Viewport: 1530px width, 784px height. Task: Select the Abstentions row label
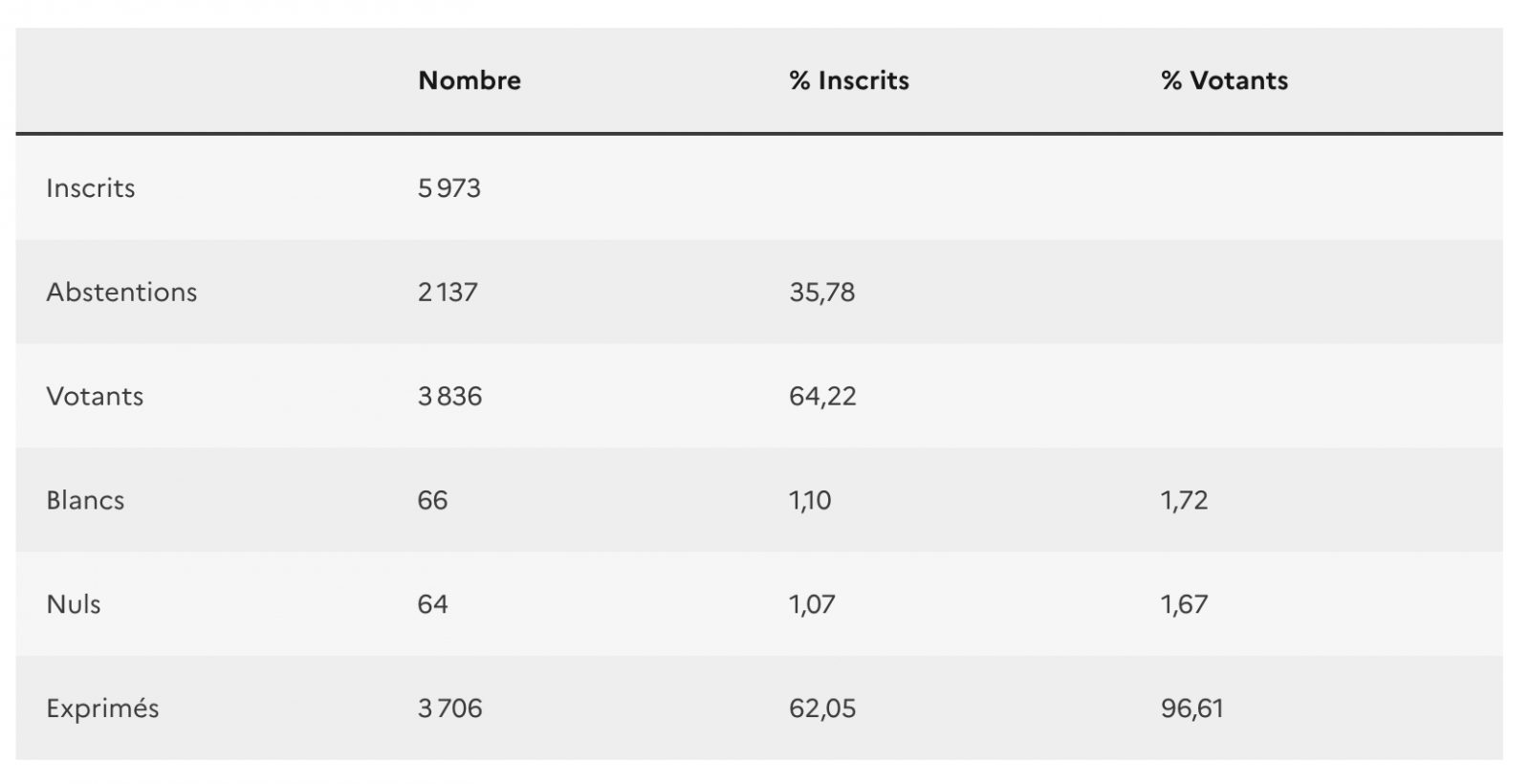121,293
